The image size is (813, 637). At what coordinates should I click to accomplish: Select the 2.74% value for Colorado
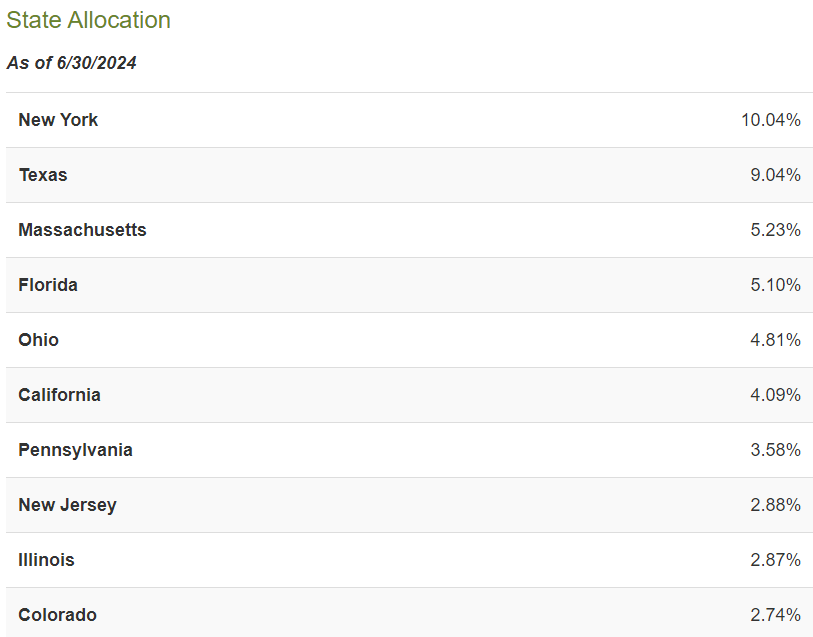pos(775,615)
